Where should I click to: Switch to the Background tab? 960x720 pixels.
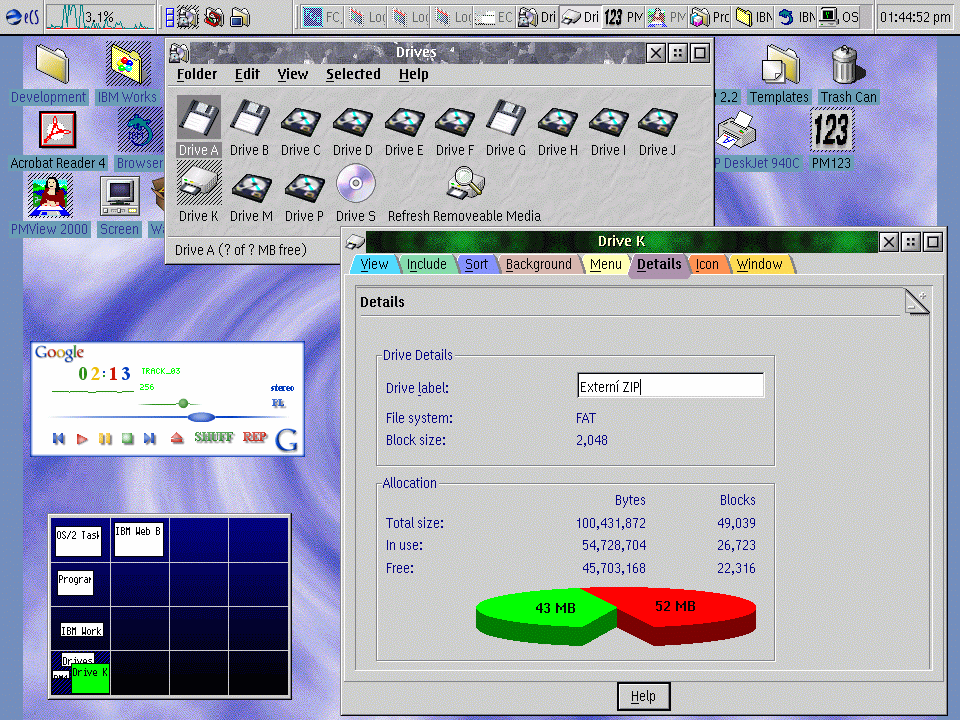pos(538,265)
